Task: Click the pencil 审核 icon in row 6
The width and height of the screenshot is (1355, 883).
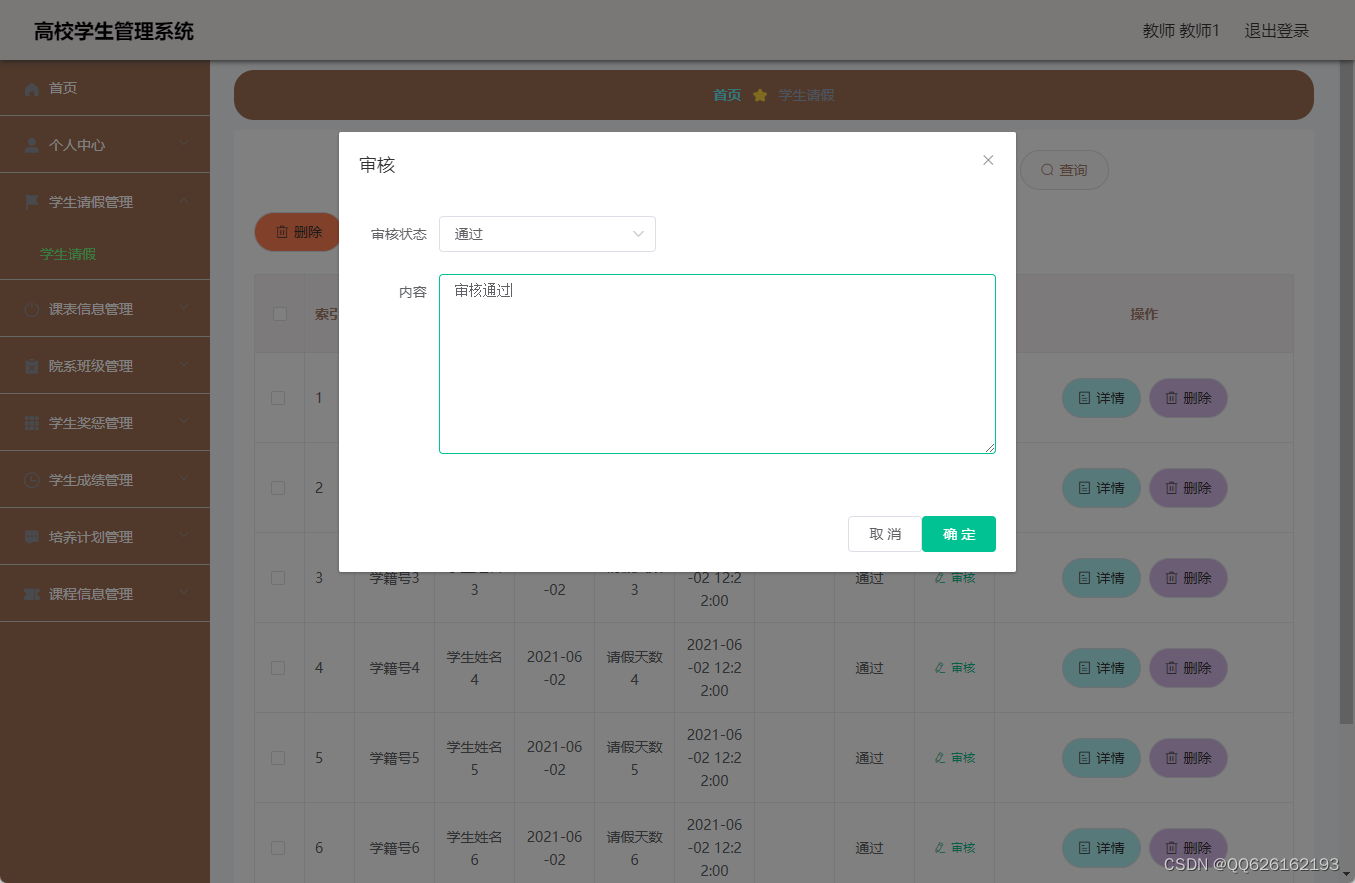Action: pyautogui.click(x=940, y=848)
